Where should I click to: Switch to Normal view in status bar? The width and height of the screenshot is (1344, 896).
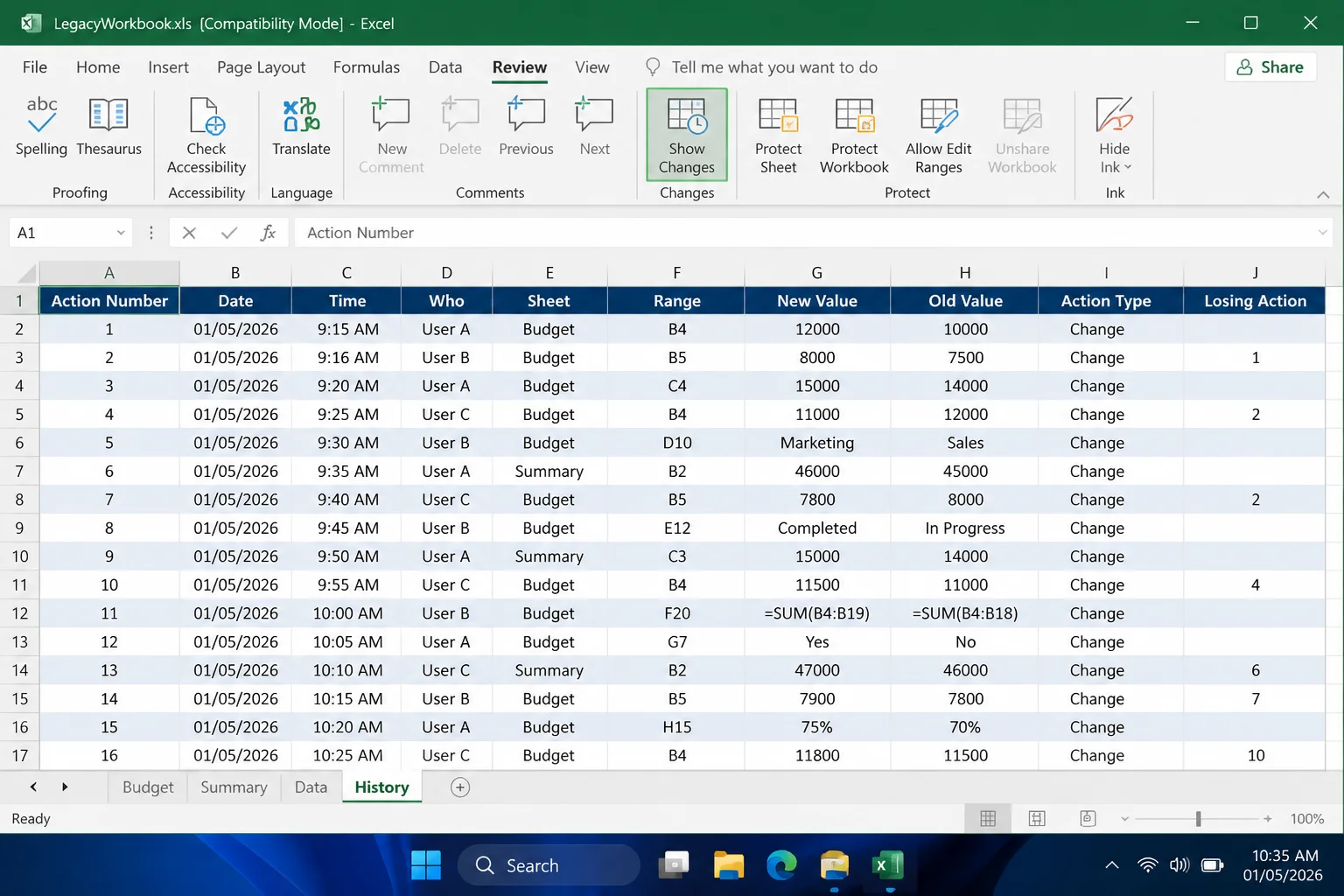point(988,819)
